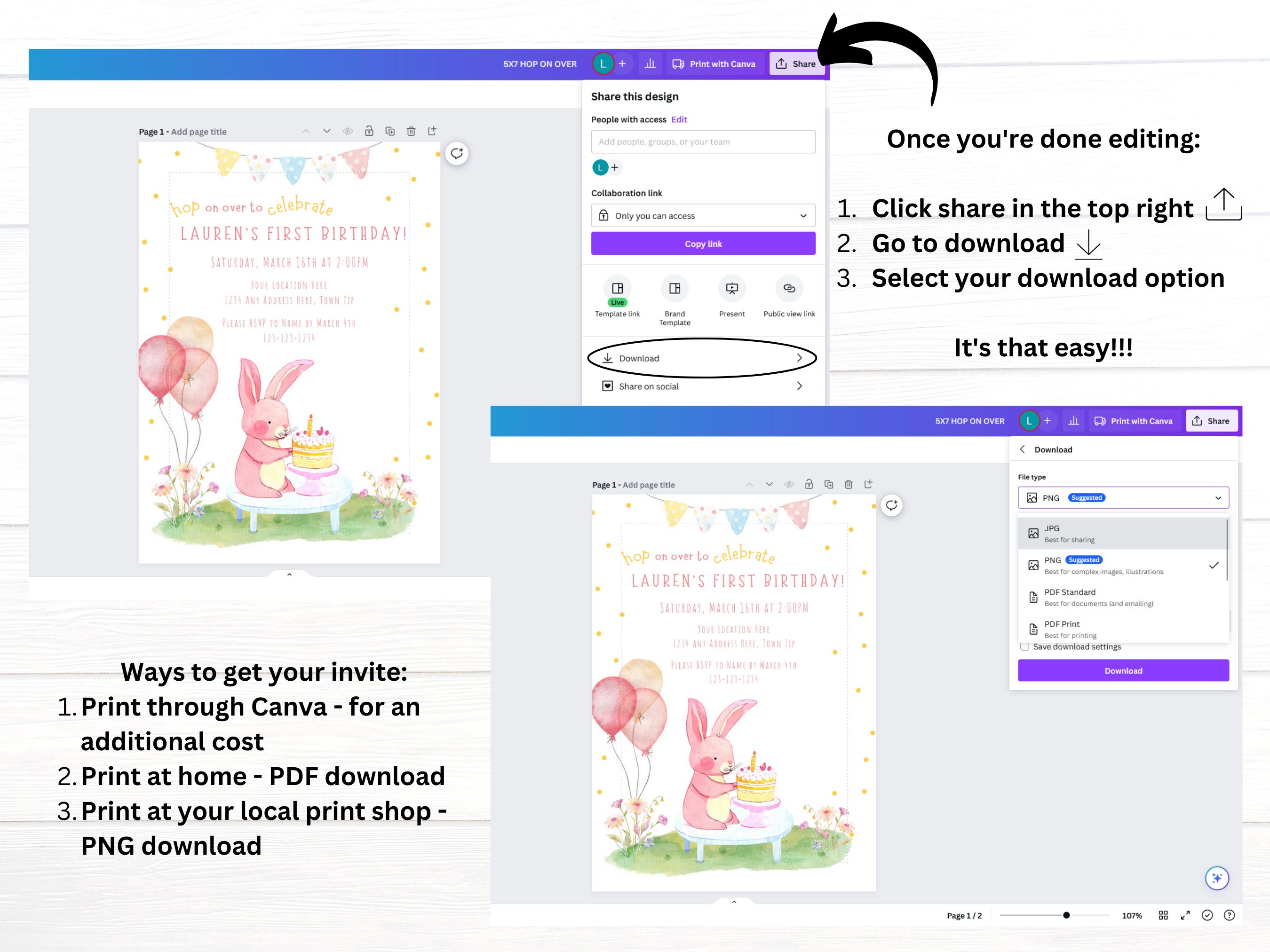Lock Page 1 with the padlock icon
The height and width of the screenshot is (952, 1270).
[369, 131]
